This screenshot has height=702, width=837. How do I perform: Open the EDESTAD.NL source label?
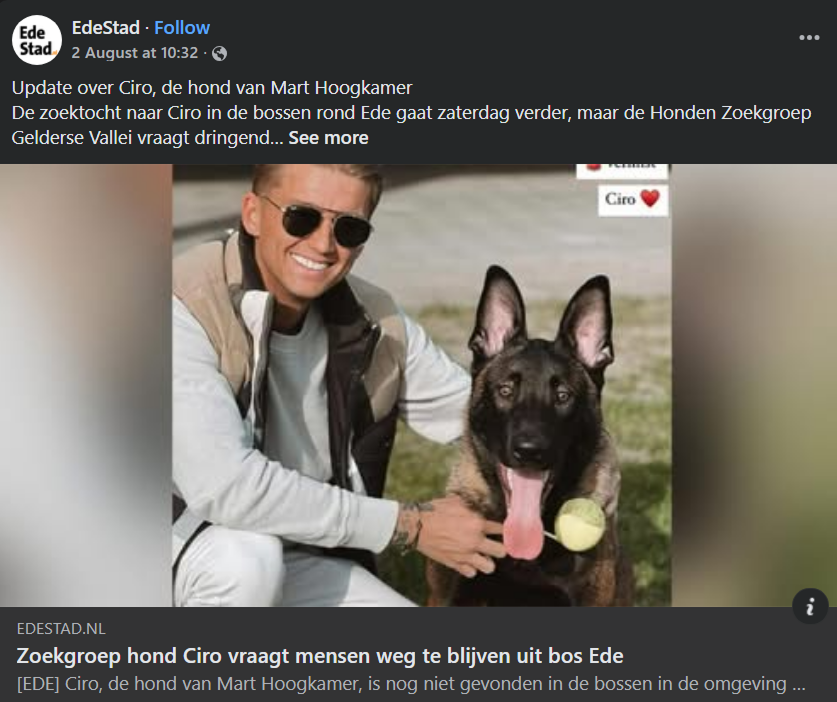tap(61, 629)
